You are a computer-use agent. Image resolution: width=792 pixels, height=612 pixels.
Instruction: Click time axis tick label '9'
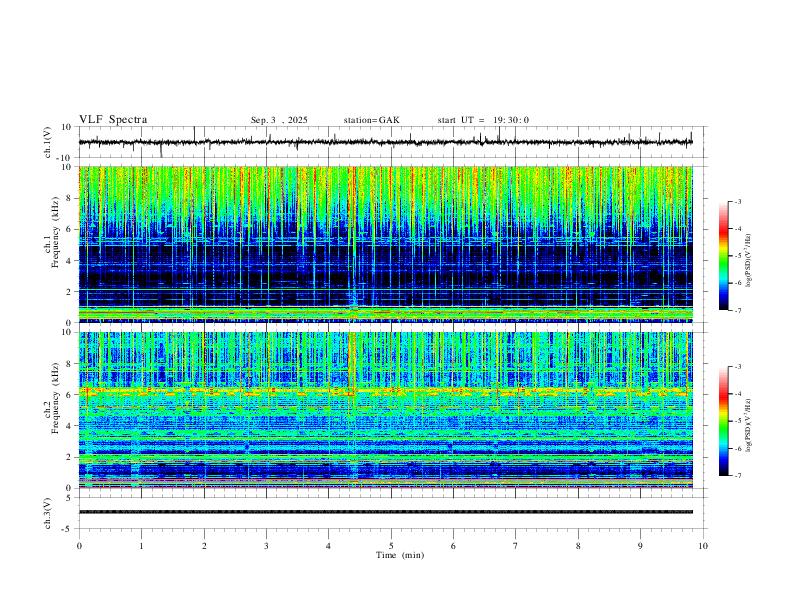(x=640, y=546)
